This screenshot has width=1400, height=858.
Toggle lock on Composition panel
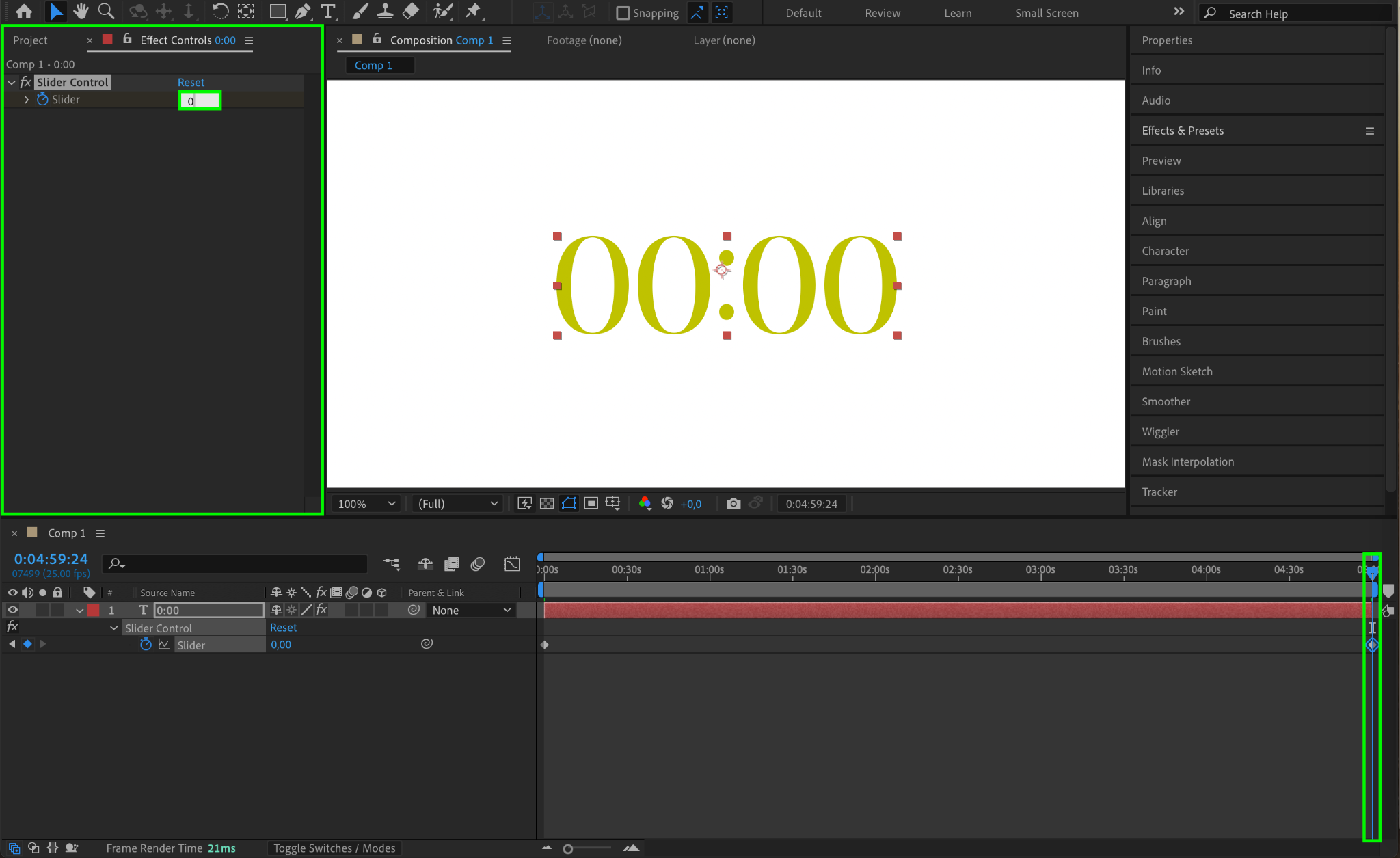pos(377,40)
